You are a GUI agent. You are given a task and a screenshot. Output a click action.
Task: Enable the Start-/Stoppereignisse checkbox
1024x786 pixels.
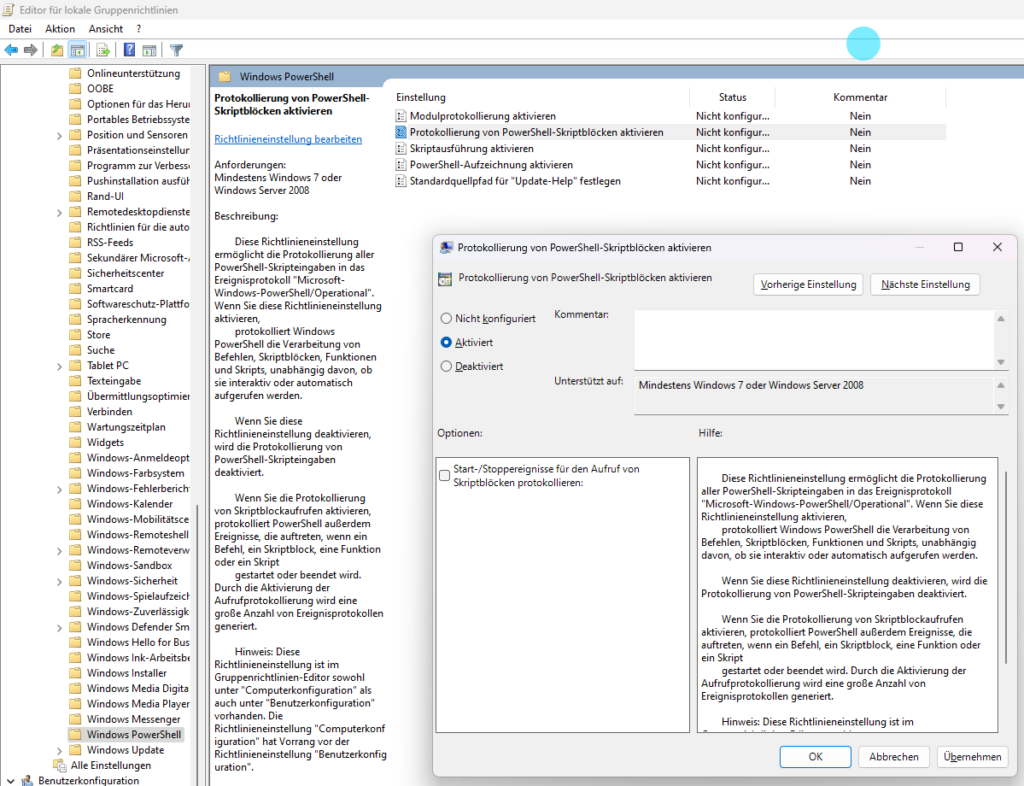pos(444,475)
